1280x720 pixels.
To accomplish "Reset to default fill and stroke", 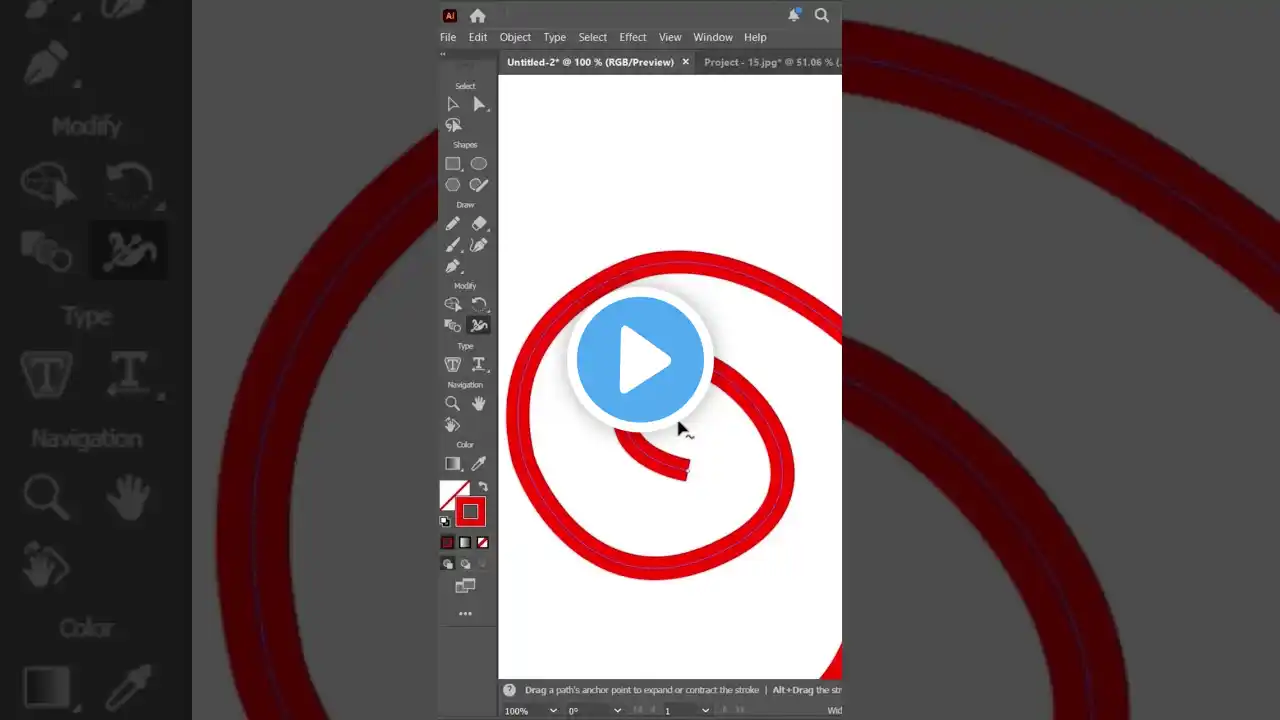I will click(445, 521).
